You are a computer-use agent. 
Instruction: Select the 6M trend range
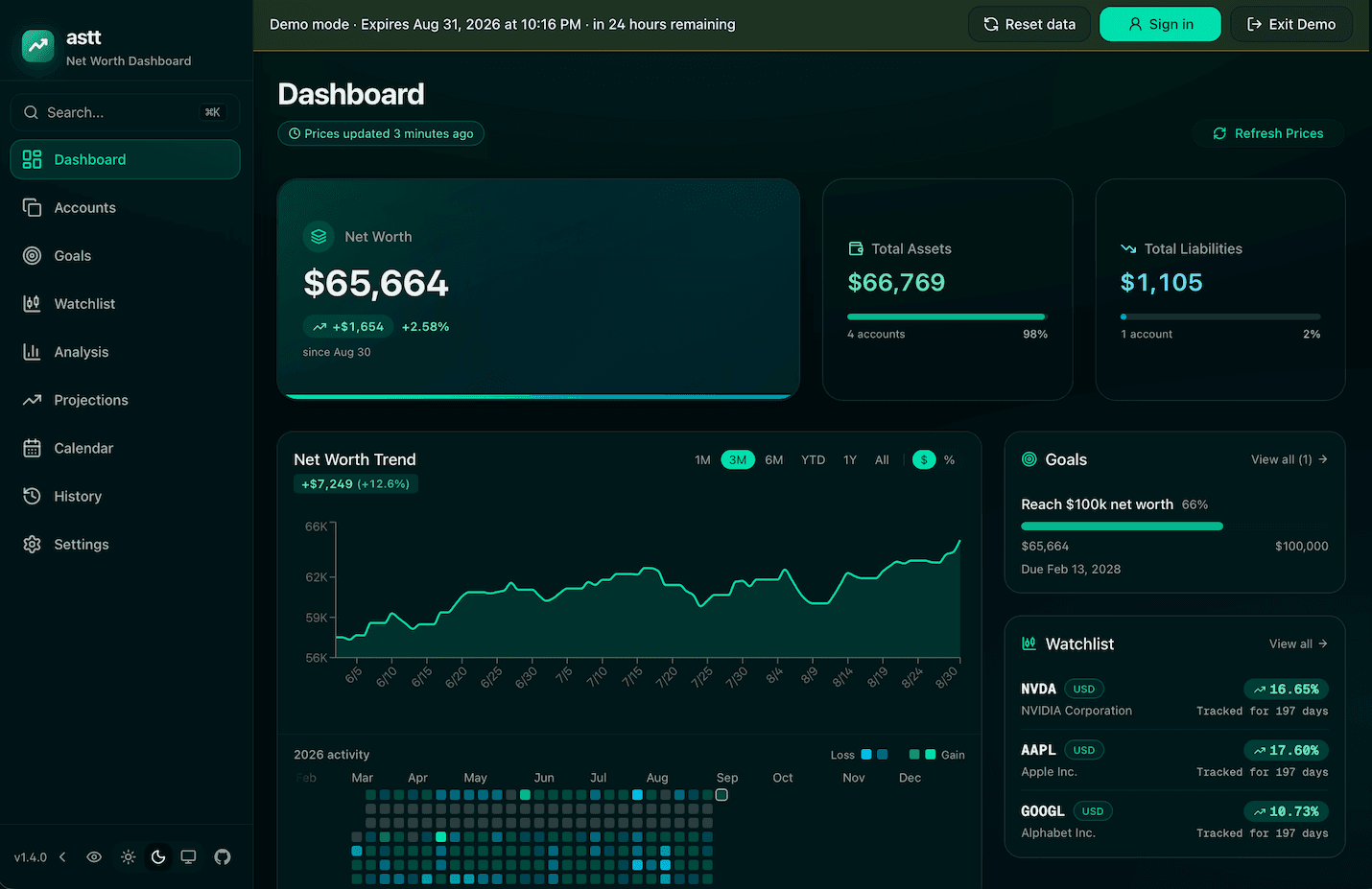[x=774, y=460]
